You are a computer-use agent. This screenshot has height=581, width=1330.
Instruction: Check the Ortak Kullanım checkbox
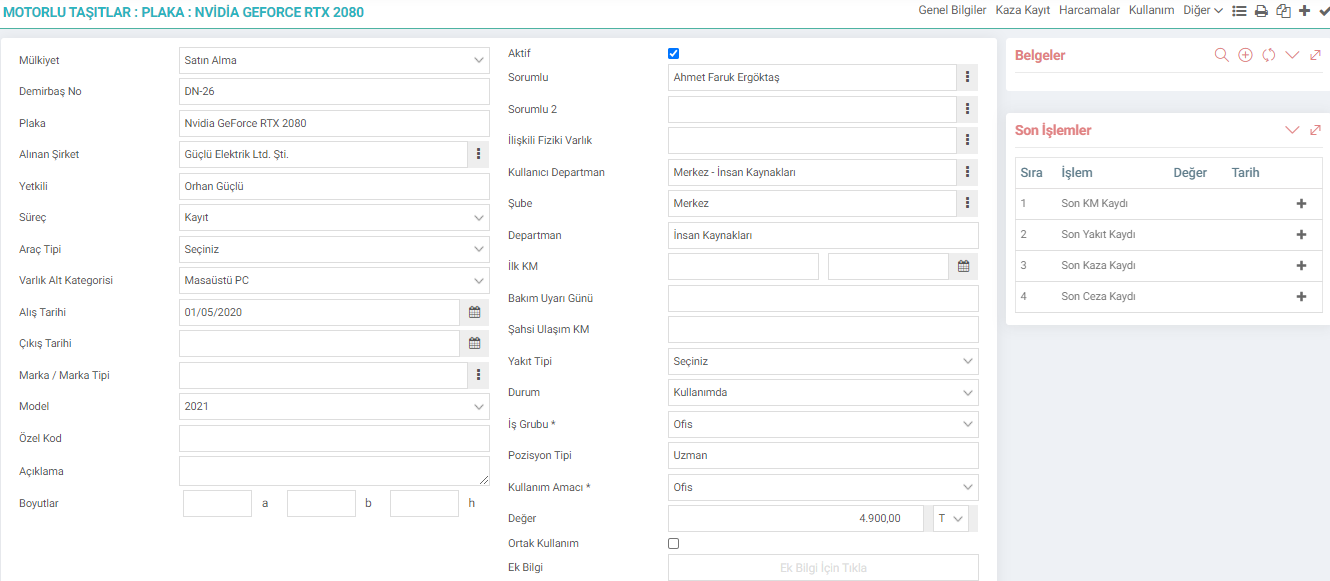[x=673, y=544]
